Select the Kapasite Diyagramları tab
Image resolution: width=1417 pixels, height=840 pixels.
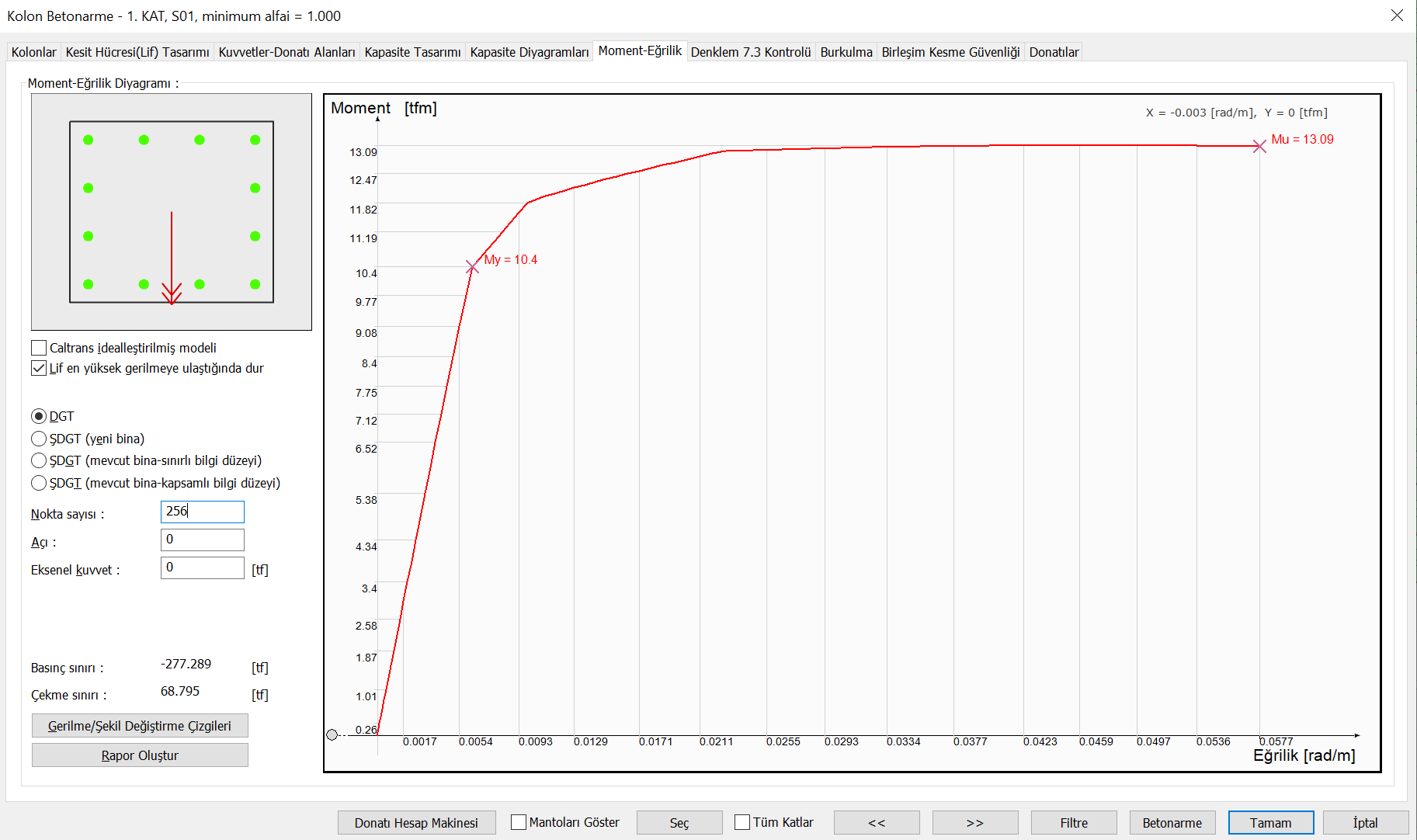coord(530,52)
